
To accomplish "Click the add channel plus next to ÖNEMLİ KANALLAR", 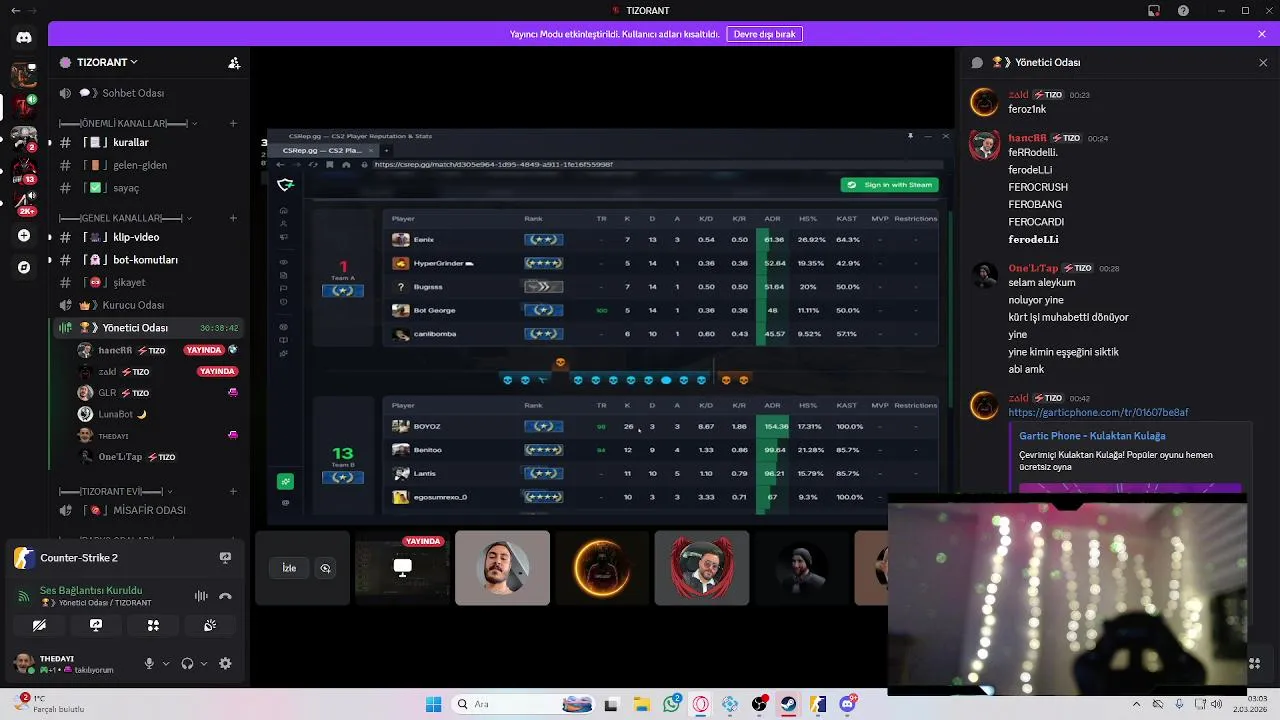I will tap(233, 124).
